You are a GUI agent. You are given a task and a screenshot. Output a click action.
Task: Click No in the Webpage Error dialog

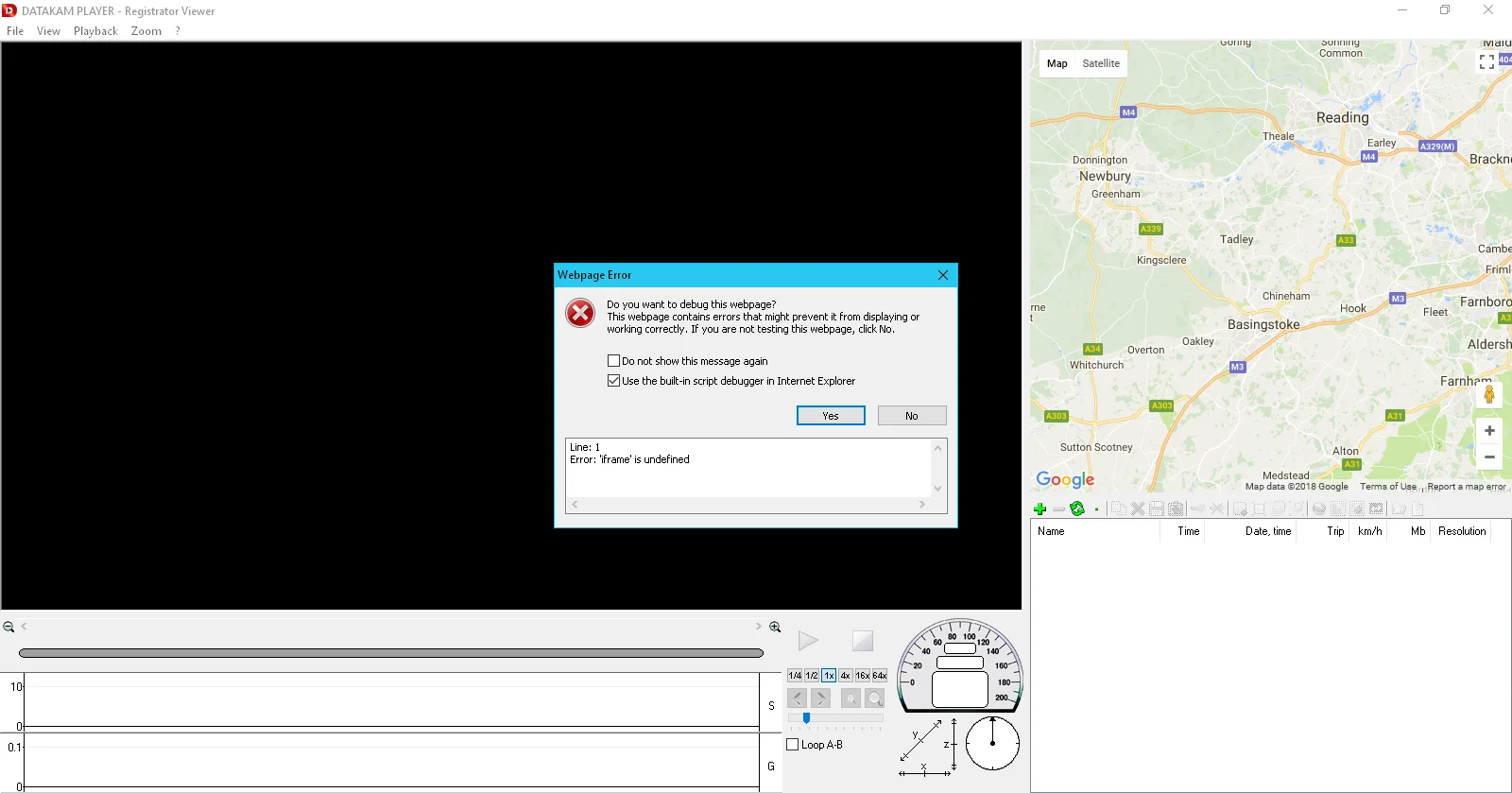[912, 416]
